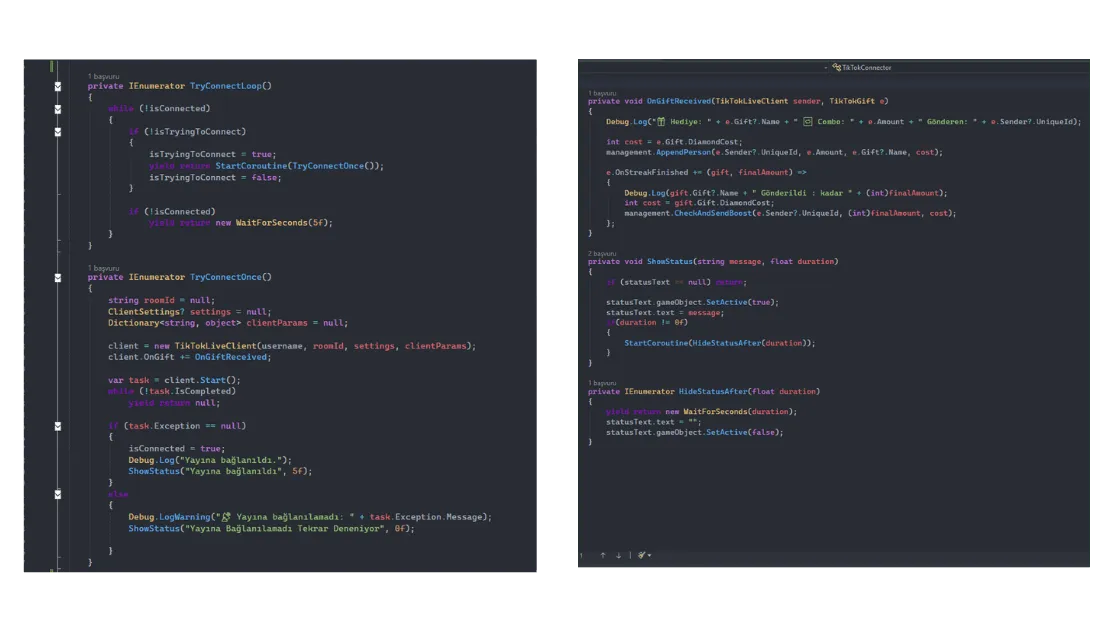The width and height of the screenshot is (1120, 630).
Task: Click the TryConnectLoop method name
Action: pos(226,86)
